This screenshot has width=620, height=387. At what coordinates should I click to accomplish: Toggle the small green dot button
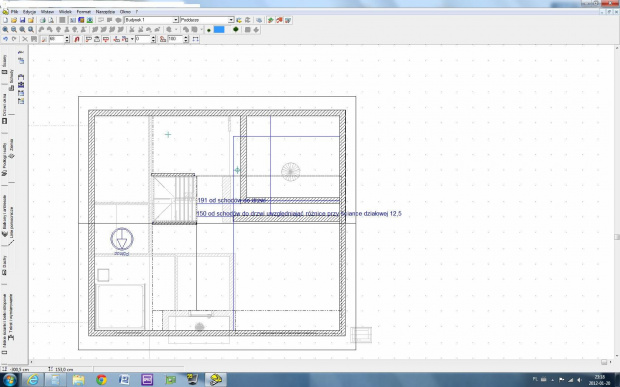pos(209,30)
